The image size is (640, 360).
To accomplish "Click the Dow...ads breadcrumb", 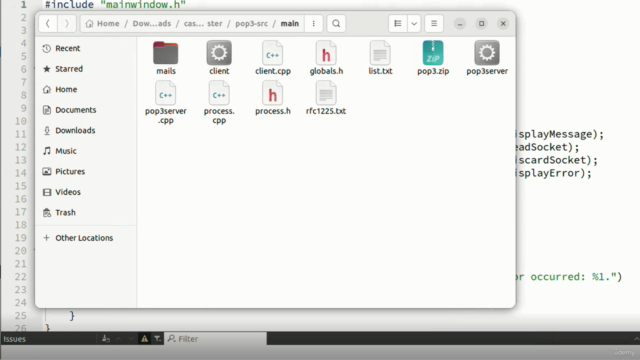I will [152, 24].
